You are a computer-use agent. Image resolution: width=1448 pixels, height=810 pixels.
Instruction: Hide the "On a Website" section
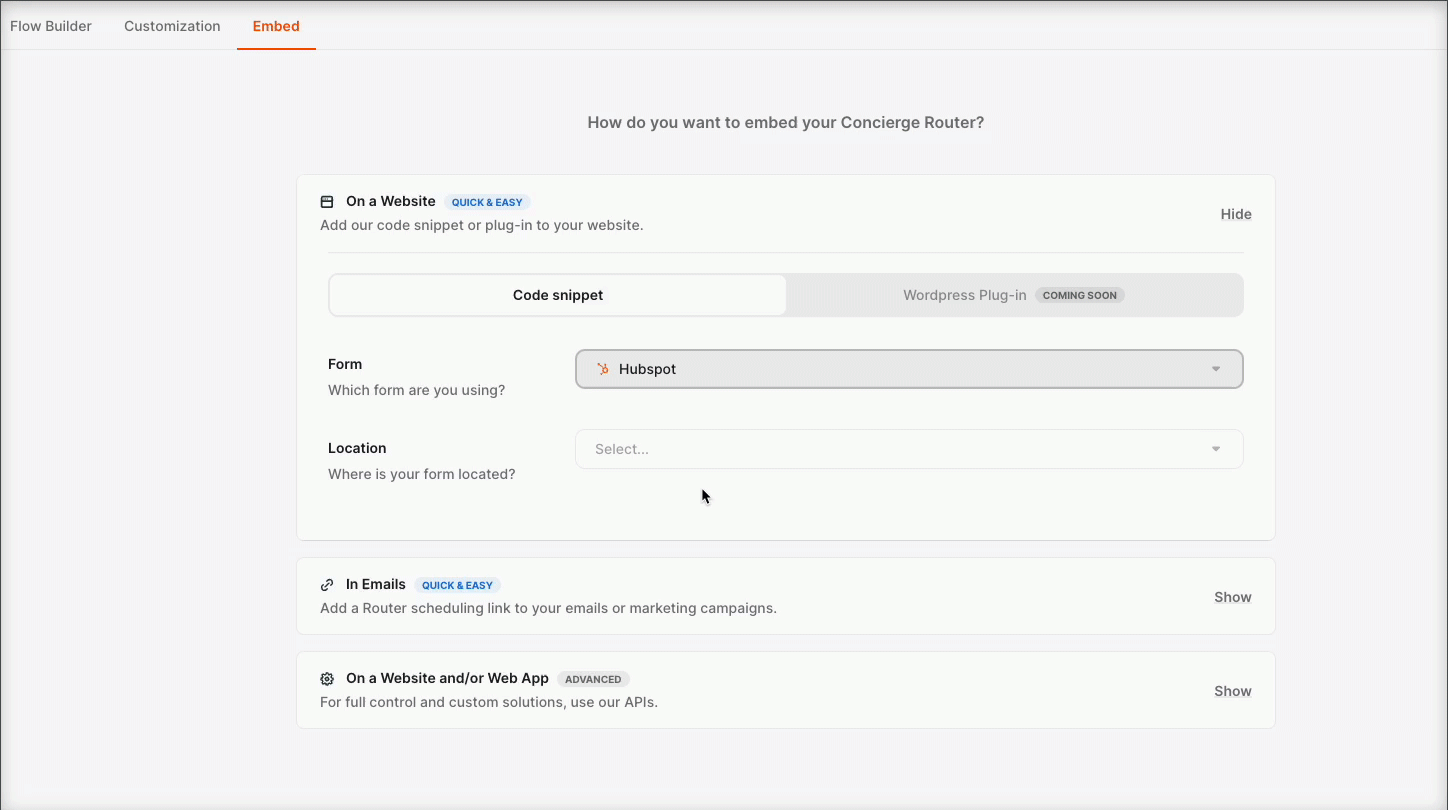1236,213
